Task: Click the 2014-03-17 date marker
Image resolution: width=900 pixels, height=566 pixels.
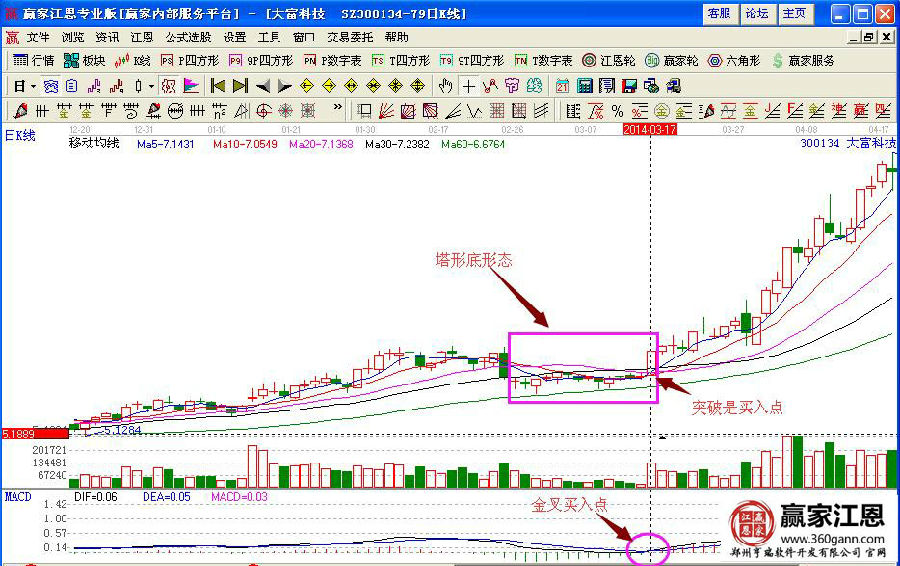Action: pos(650,130)
